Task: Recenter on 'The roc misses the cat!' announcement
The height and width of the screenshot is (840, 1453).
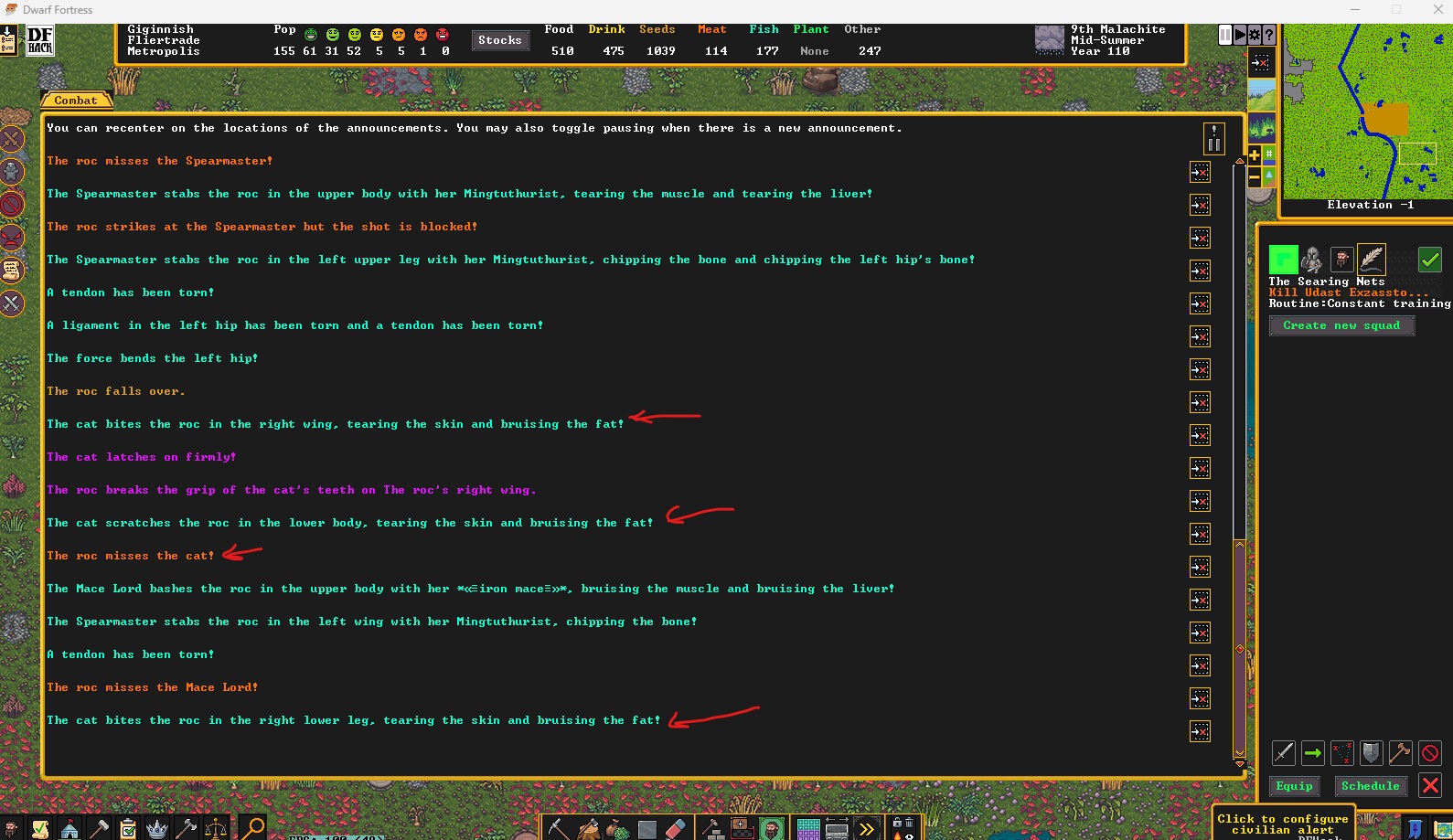Action: 1200,567
